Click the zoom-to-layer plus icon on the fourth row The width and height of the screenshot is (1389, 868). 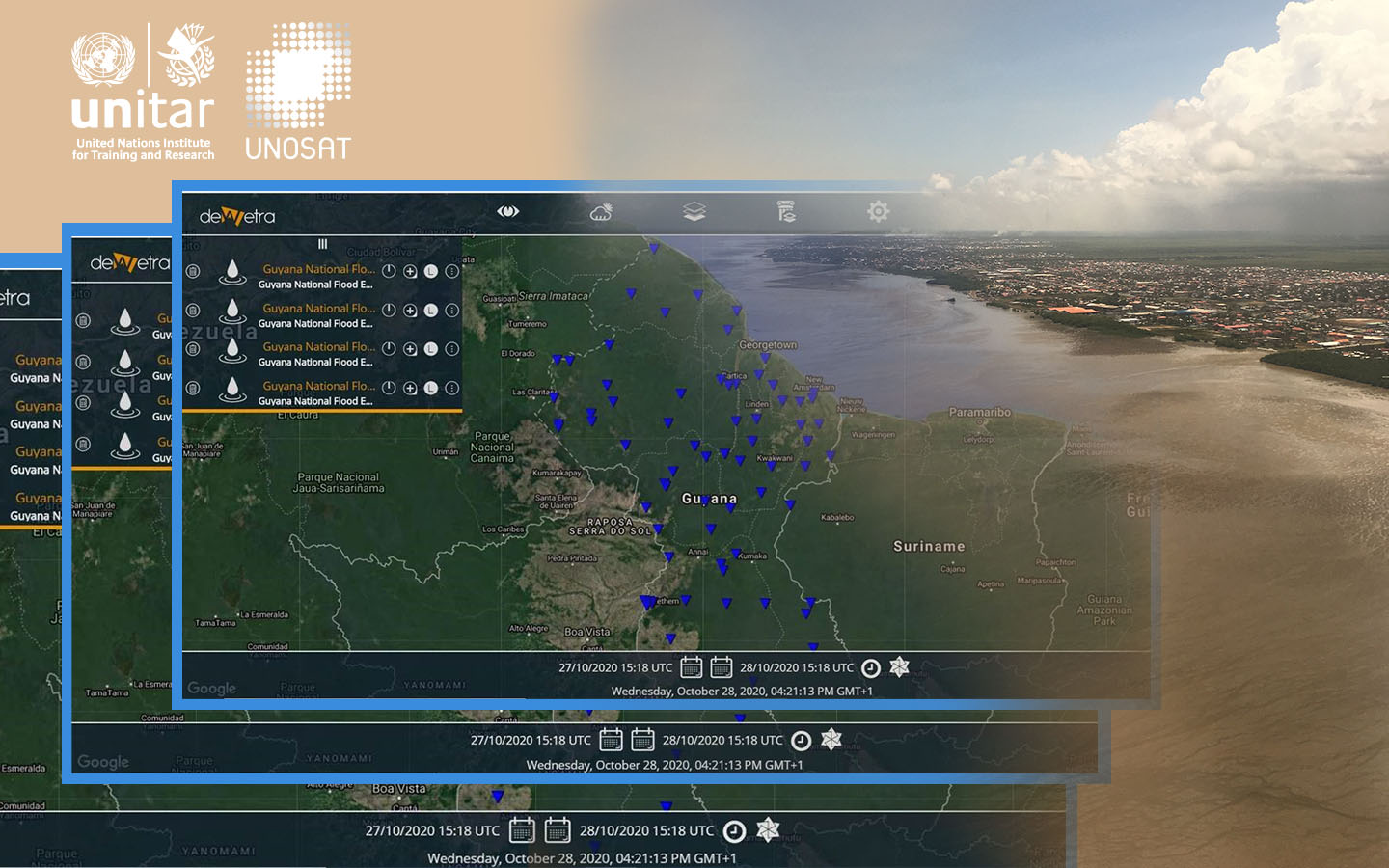coord(410,388)
